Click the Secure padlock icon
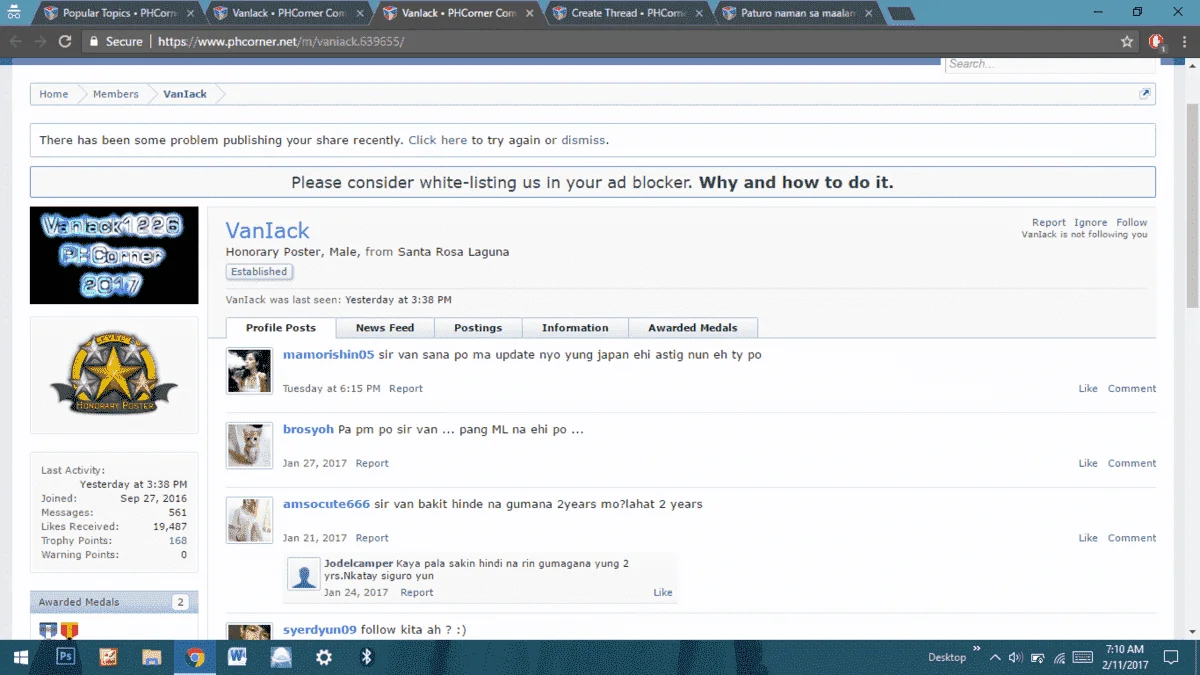 [94, 42]
